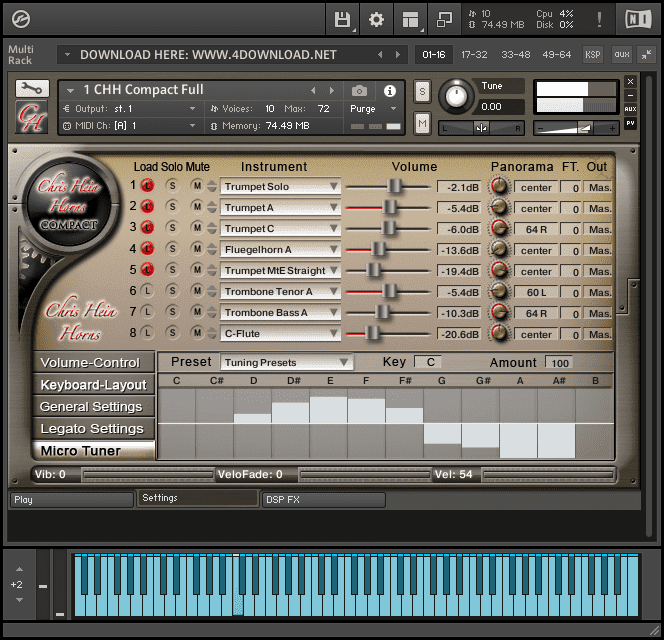Click the save disk icon in header

(x=342, y=19)
